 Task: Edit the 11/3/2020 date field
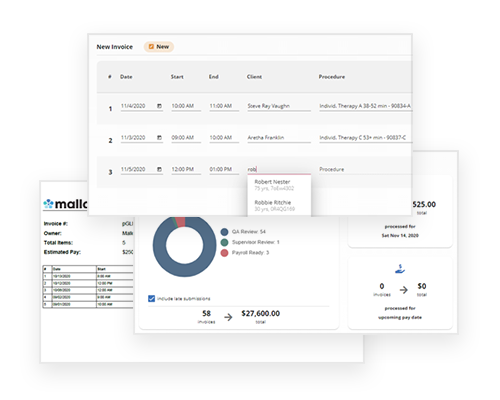tap(142, 138)
